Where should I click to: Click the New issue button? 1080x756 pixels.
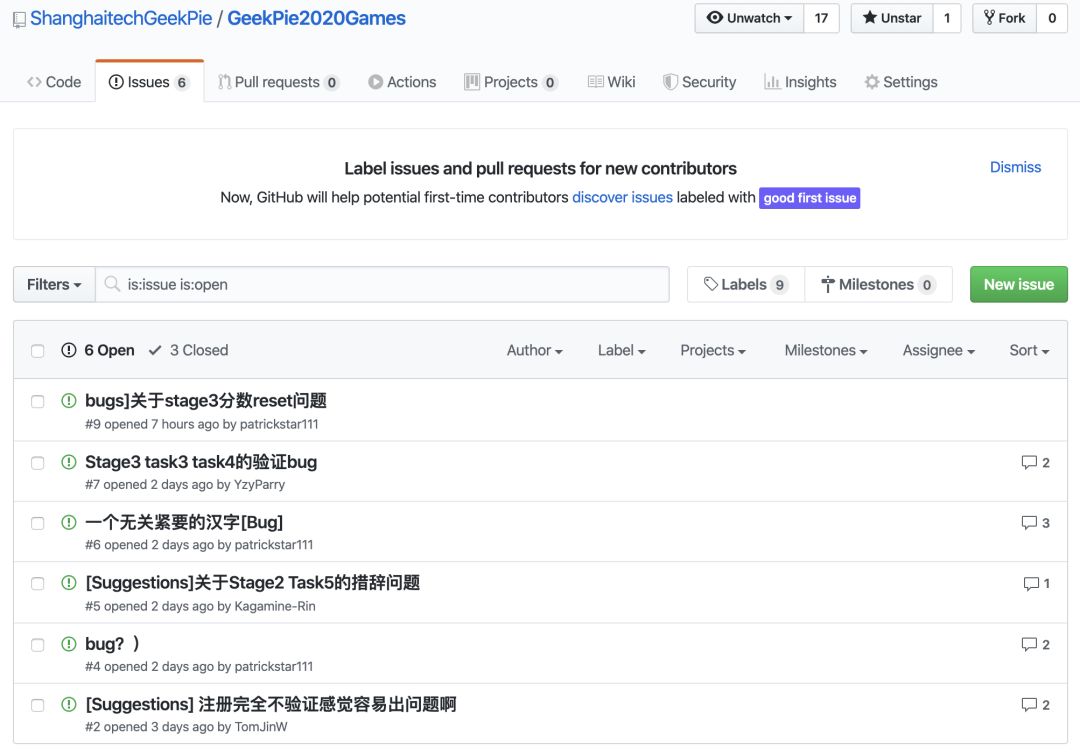pos(1019,284)
